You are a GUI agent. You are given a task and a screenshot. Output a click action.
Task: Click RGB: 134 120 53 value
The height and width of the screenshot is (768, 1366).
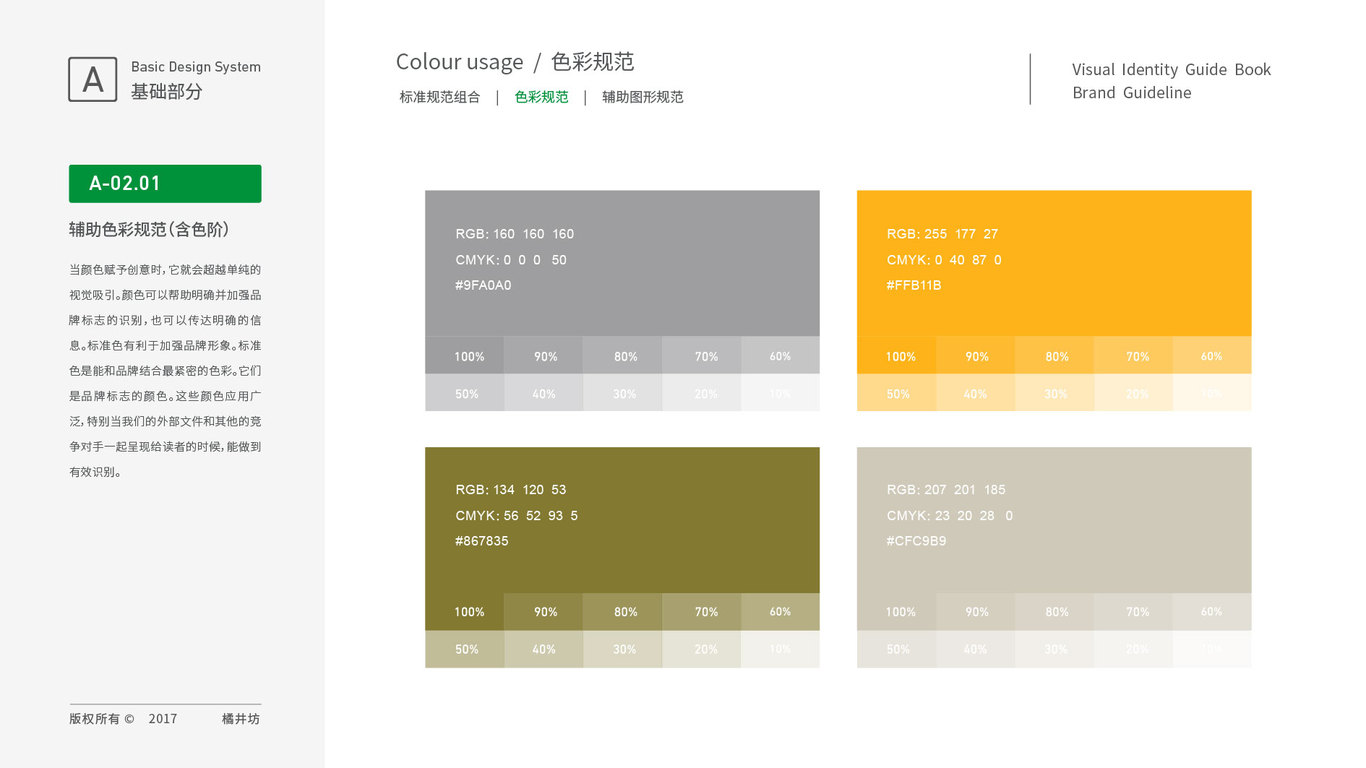click(511, 490)
